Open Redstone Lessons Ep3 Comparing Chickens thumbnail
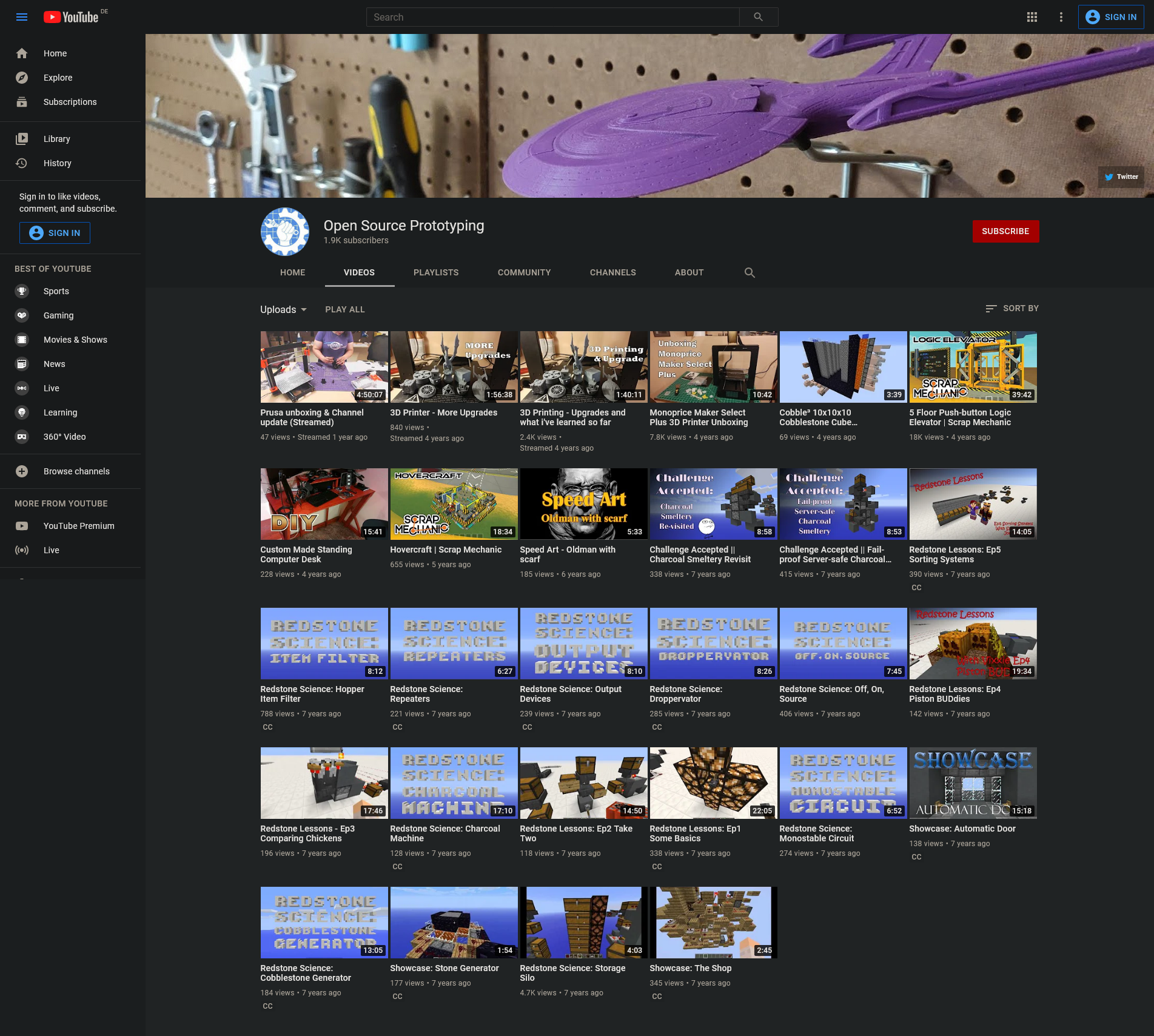The height and width of the screenshot is (1036, 1154). tap(324, 783)
